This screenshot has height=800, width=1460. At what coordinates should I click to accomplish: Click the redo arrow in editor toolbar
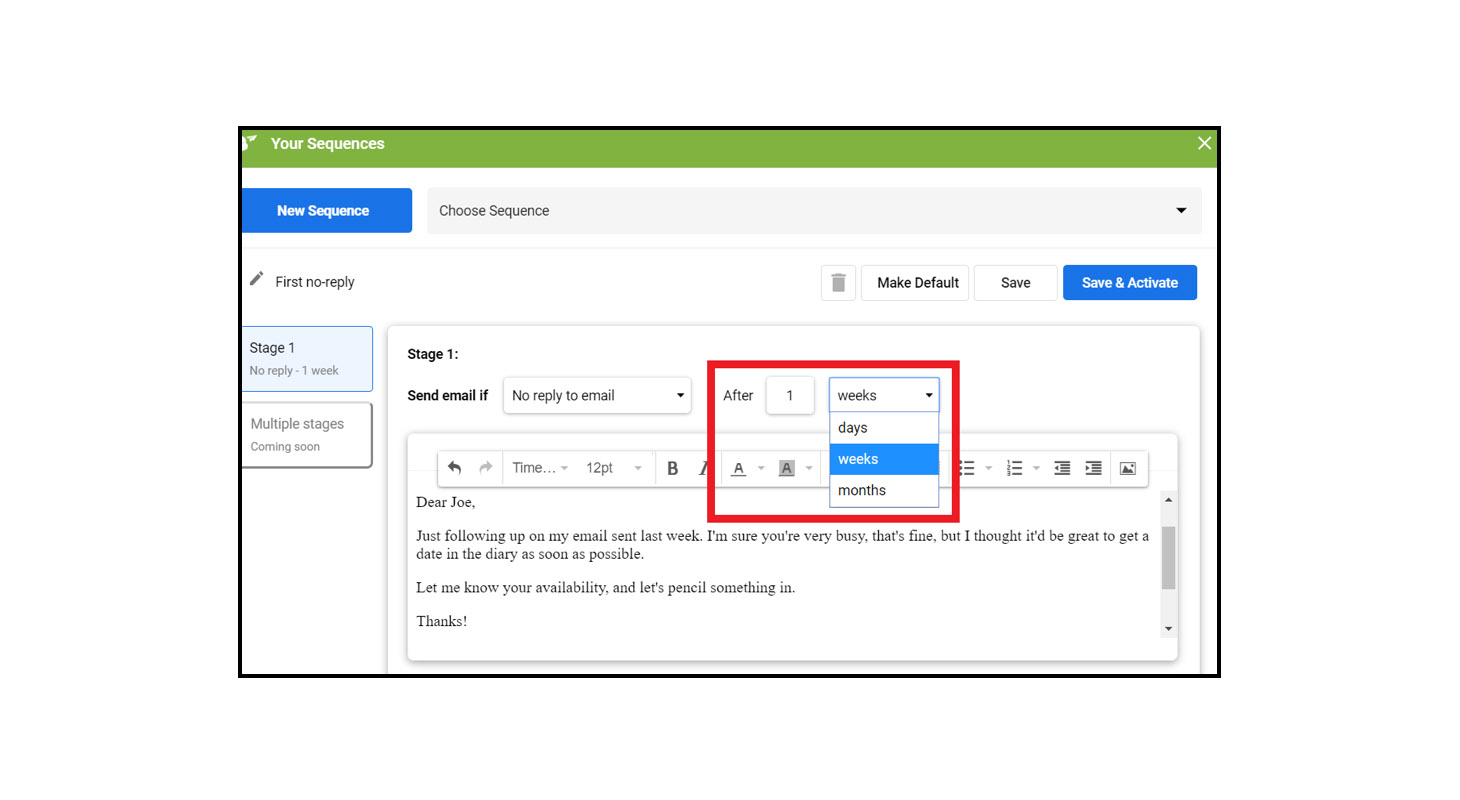coord(486,468)
